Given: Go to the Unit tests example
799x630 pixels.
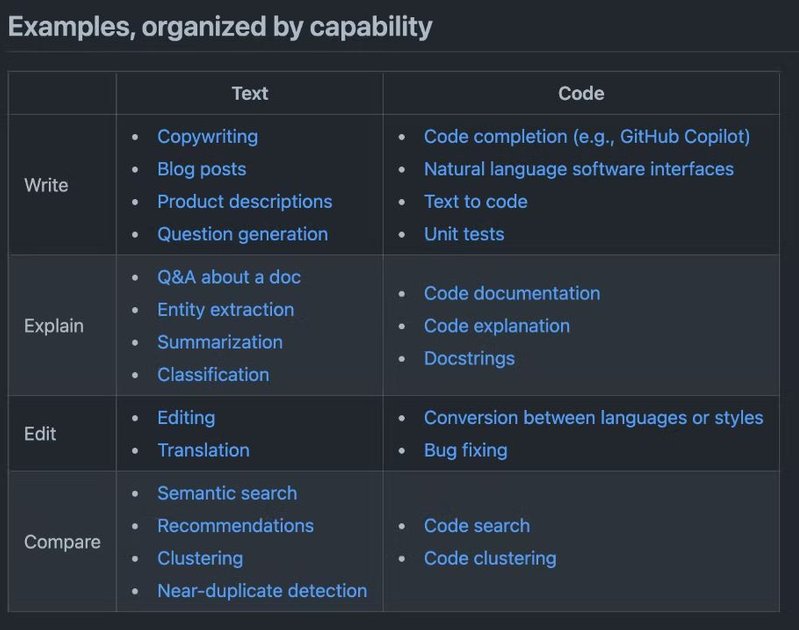Looking at the screenshot, I should point(463,234).
